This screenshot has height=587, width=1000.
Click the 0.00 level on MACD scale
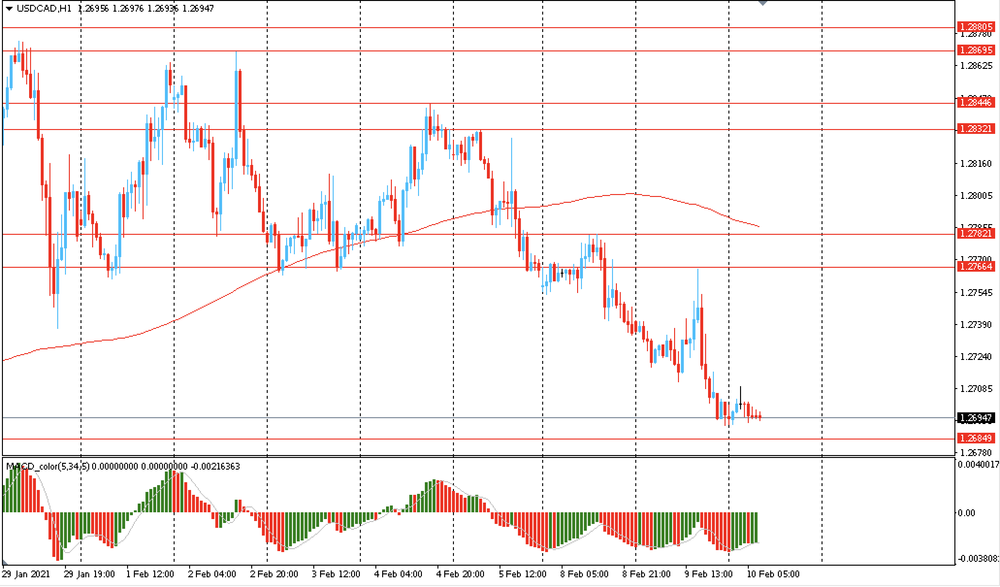pos(968,513)
